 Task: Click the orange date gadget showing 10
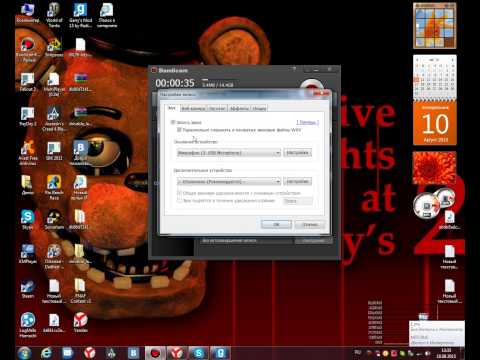(435, 123)
